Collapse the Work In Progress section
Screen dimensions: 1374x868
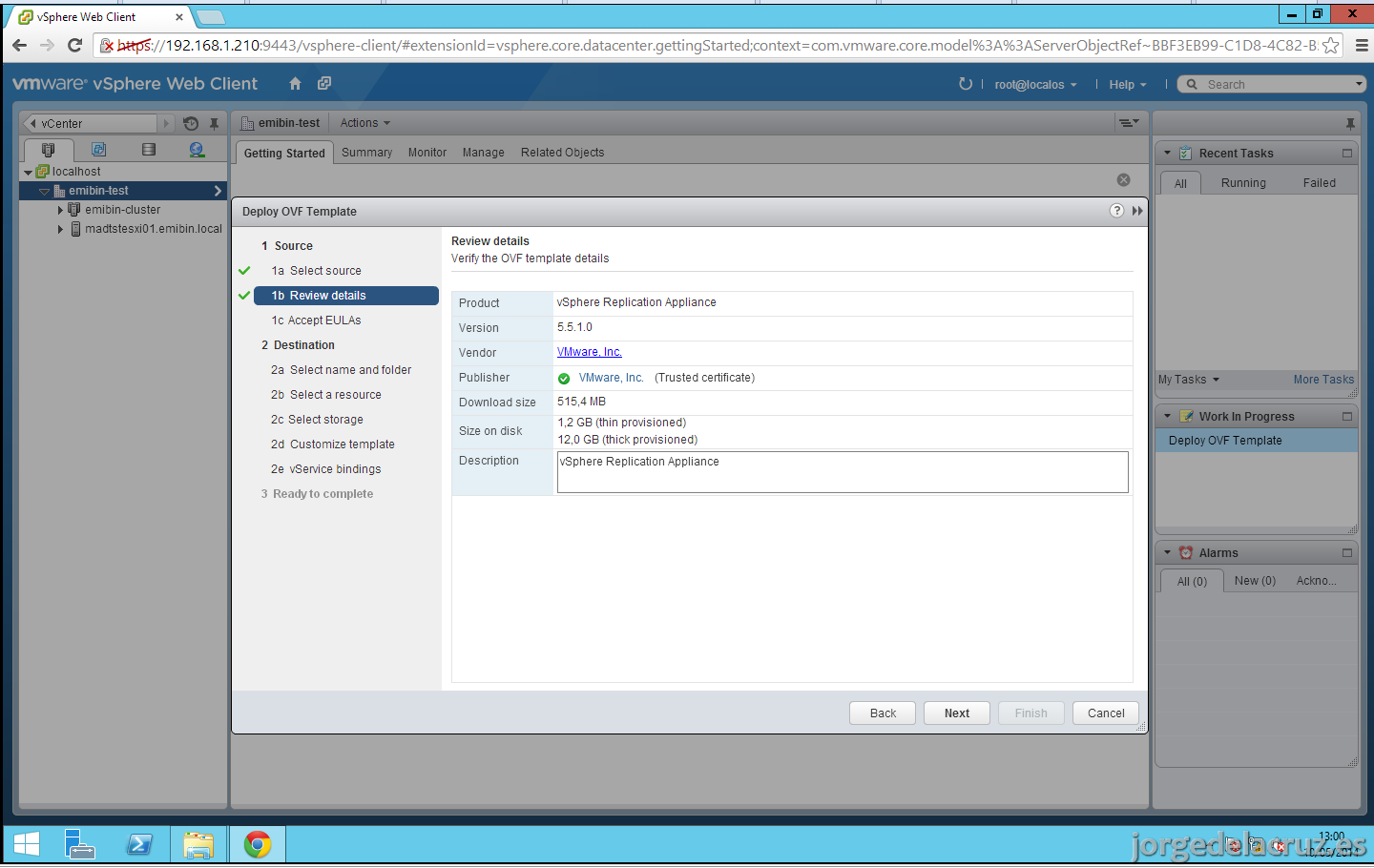pyautogui.click(x=1167, y=416)
